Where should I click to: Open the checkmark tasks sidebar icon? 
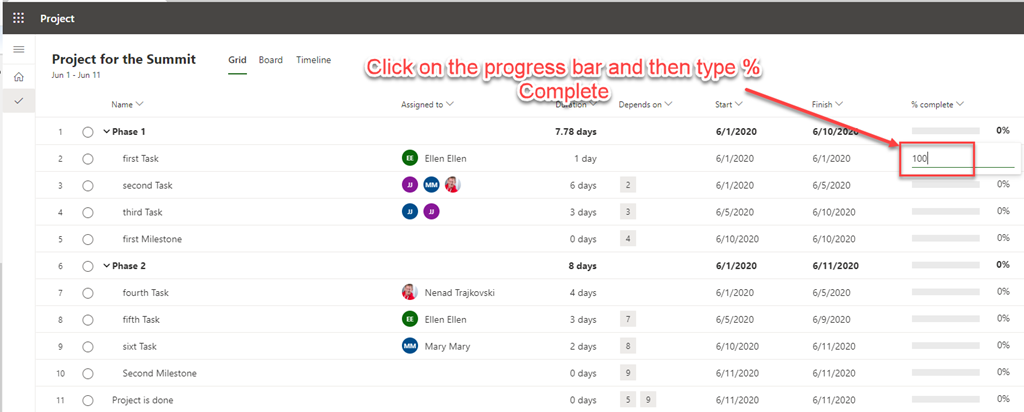(18, 102)
